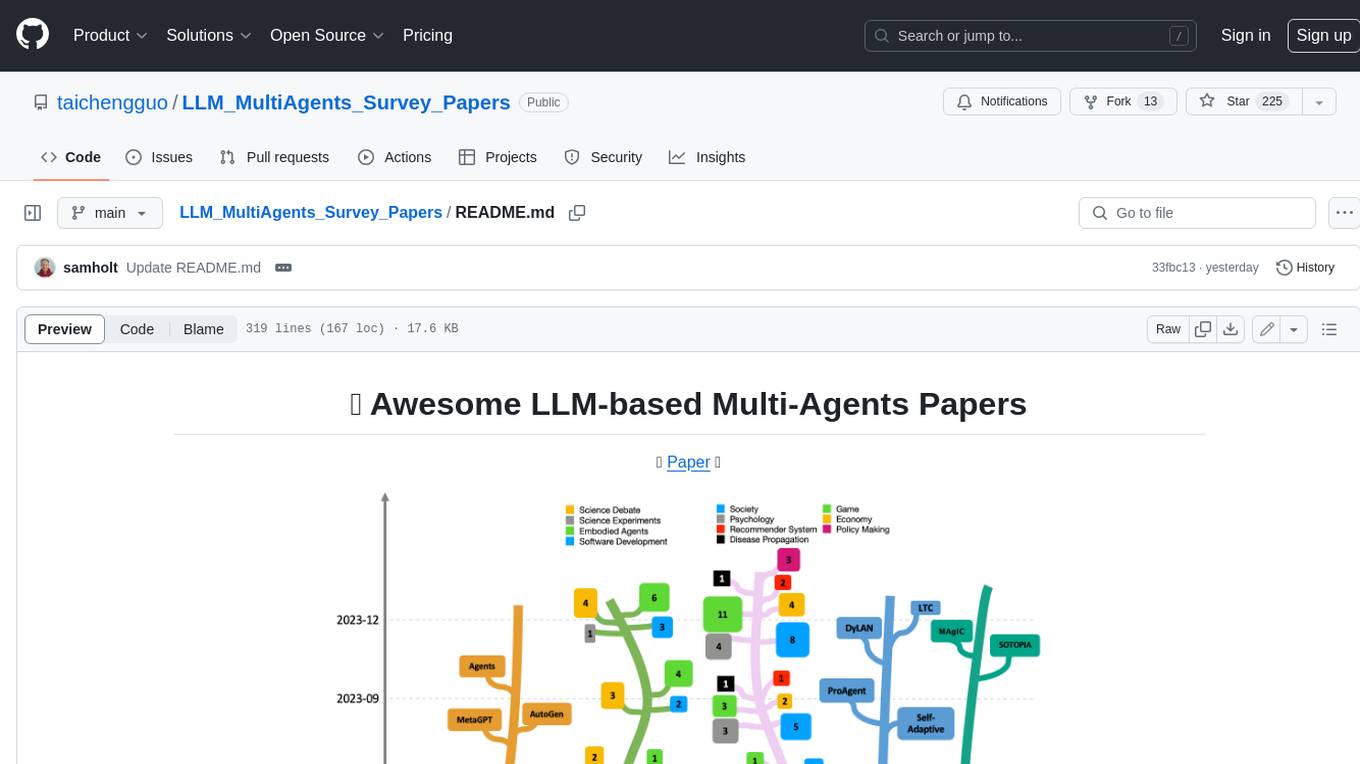Screen dimensions: 1360x764
Task: Open the Pricing page
Action: [x=427, y=35]
